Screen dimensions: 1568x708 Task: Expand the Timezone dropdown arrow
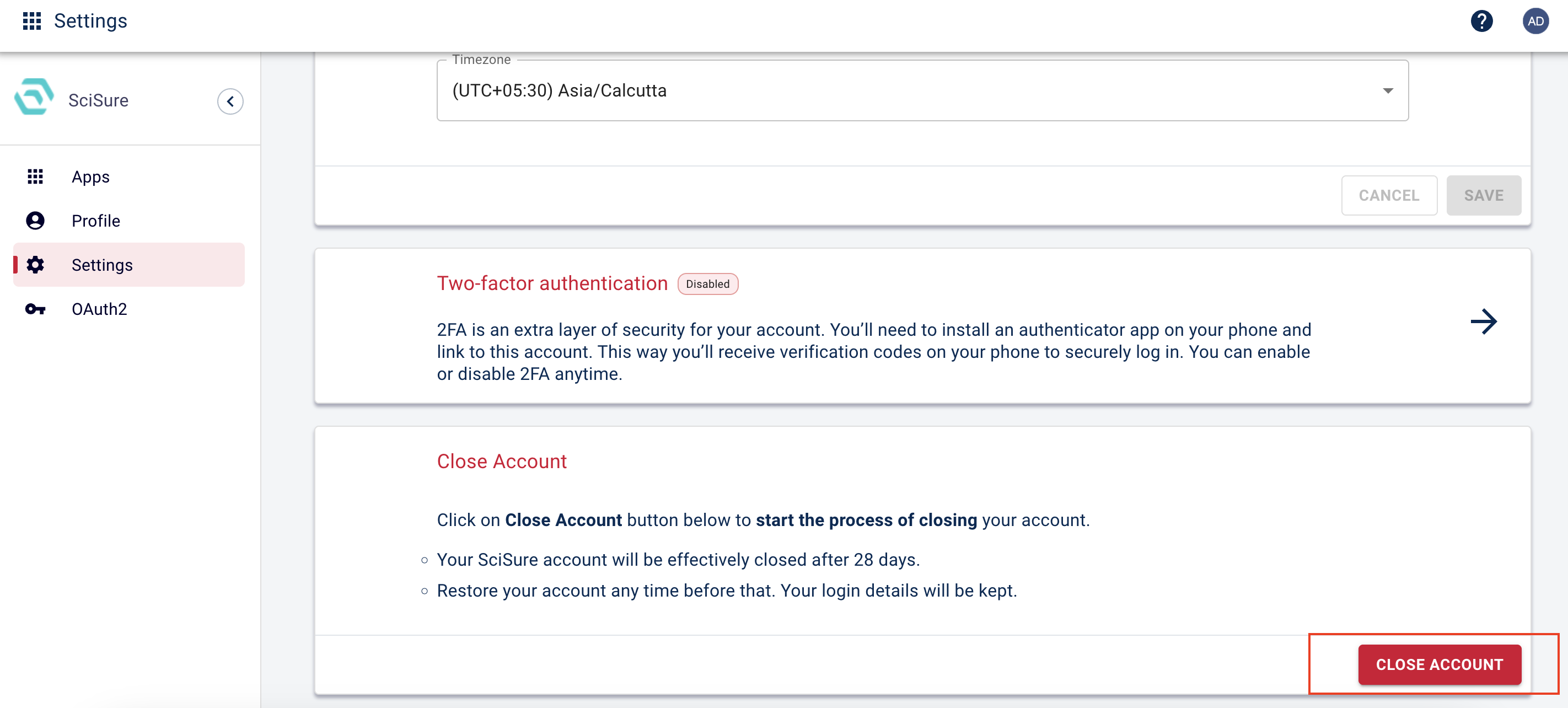(x=1387, y=91)
